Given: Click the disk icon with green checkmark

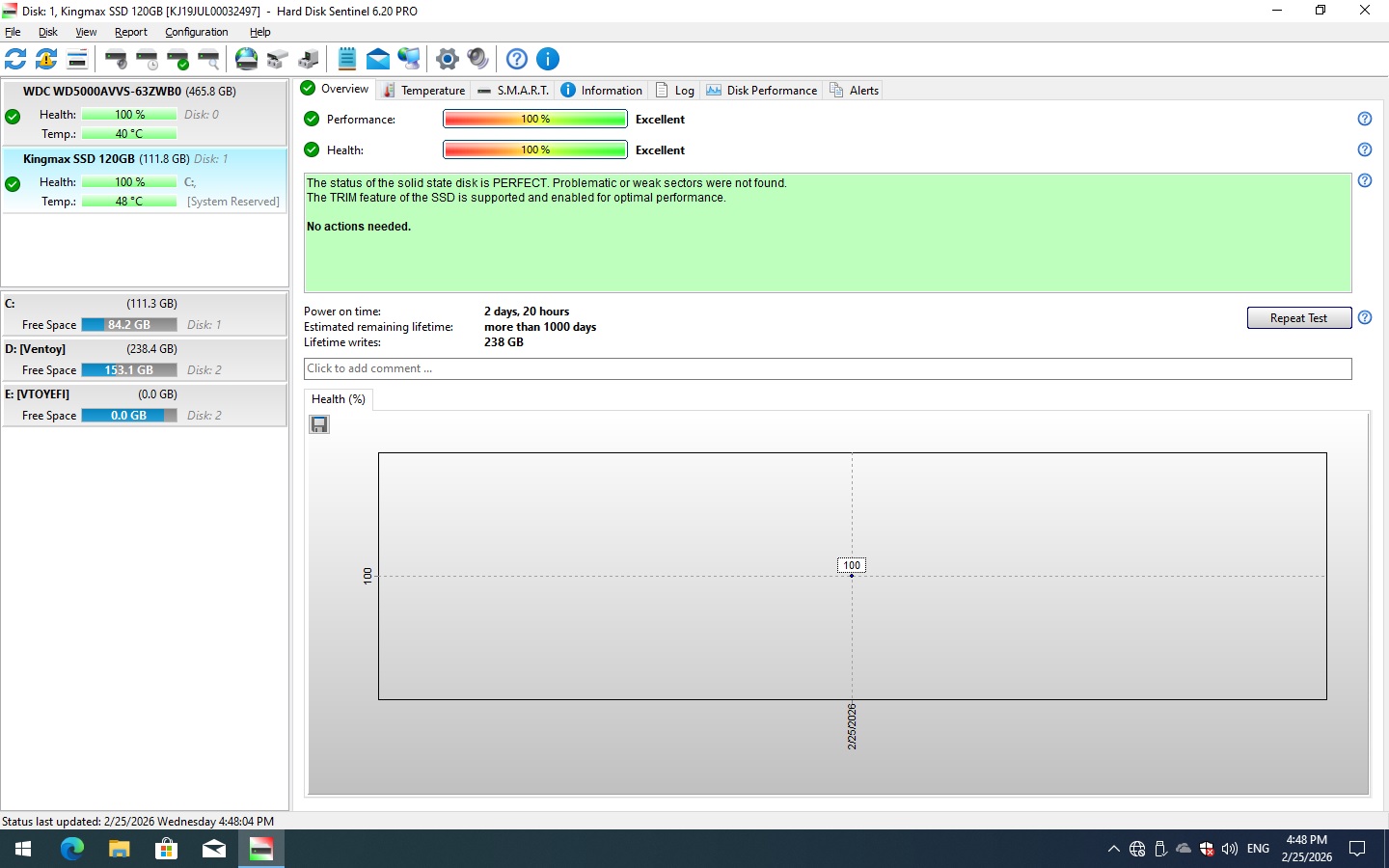Looking at the screenshot, I should (177, 59).
